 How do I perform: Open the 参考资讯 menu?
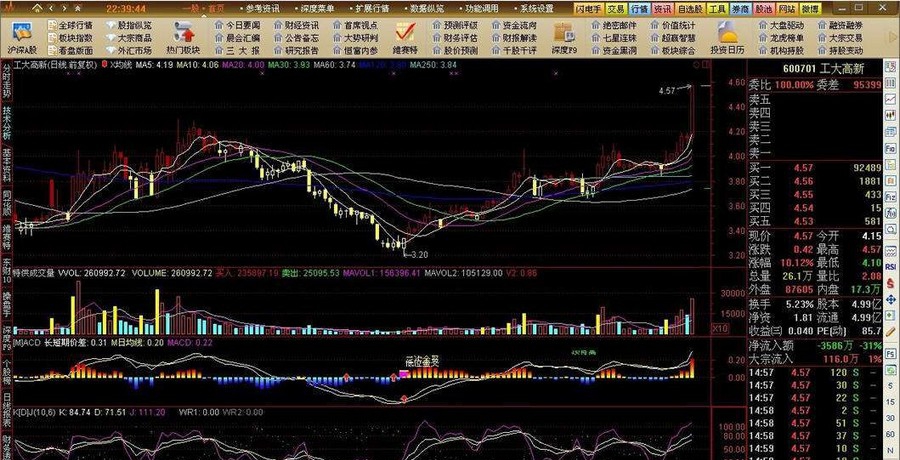pos(260,9)
